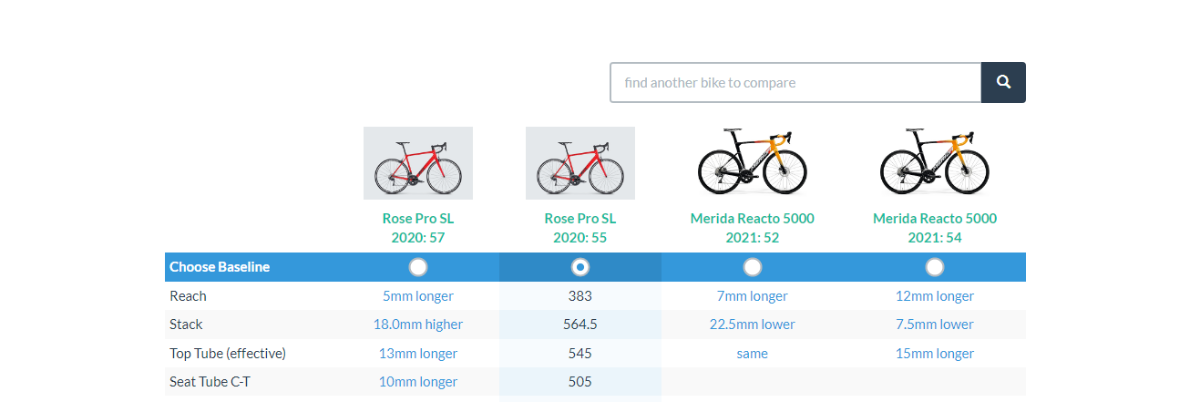Open the Rose Pro SL 2020: 57 thumbnail
The image size is (1200, 402).
point(418,163)
